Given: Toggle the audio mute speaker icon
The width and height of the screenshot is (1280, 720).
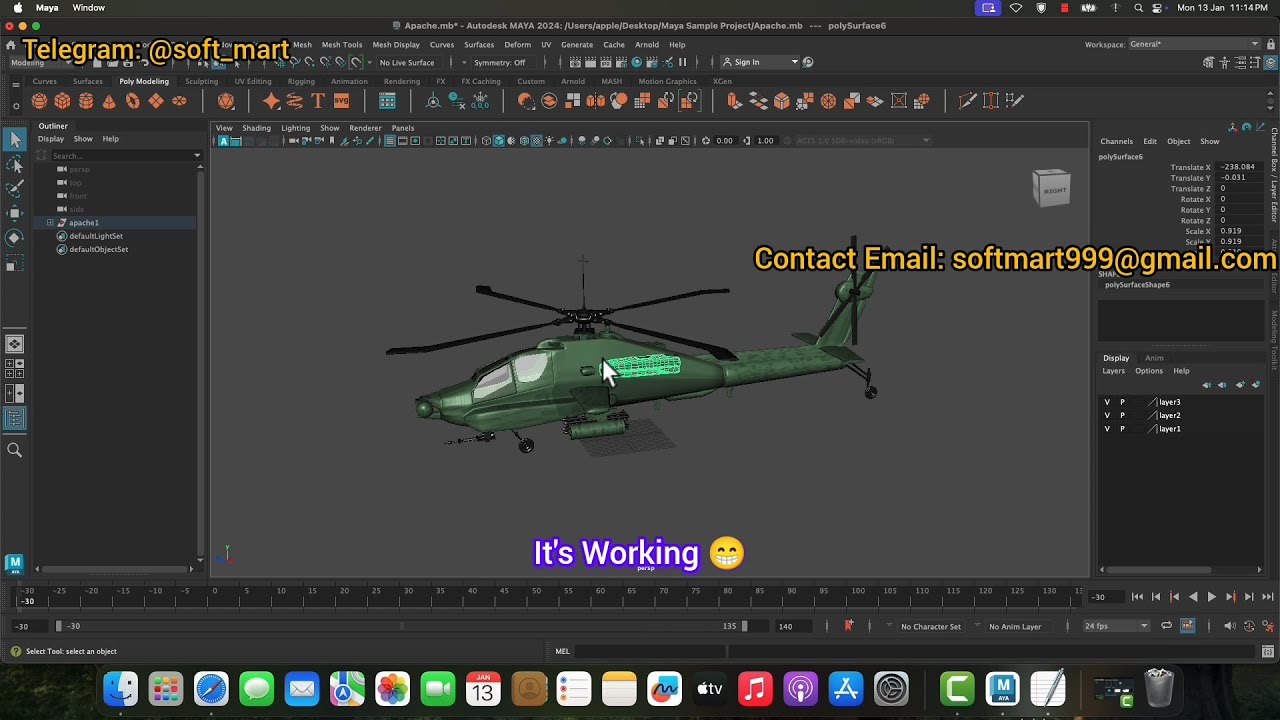Looking at the screenshot, I should (1229, 626).
